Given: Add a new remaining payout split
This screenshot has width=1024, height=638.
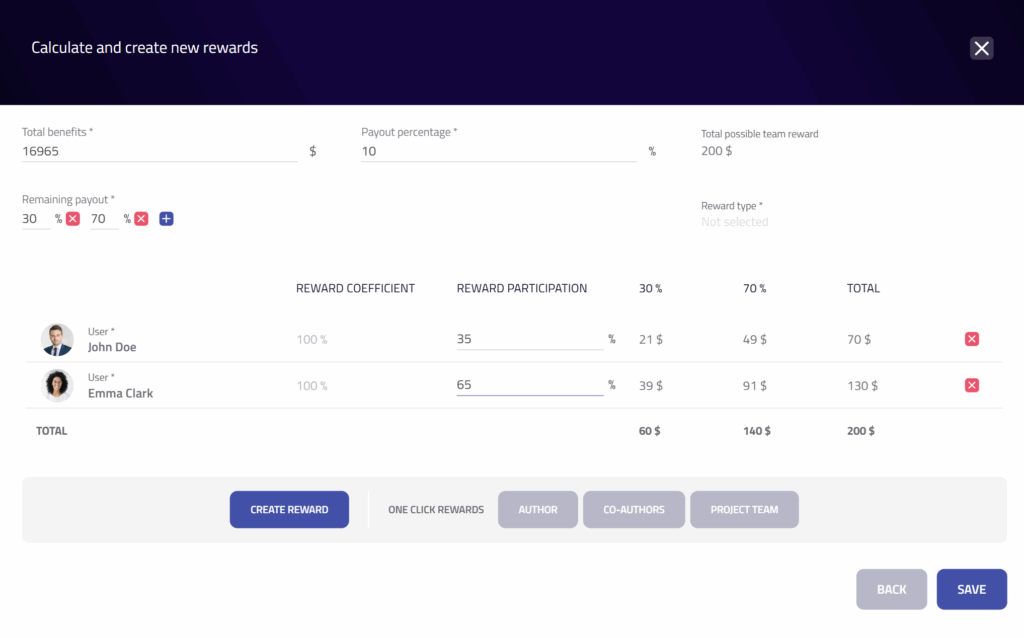Looking at the screenshot, I should coord(166,219).
